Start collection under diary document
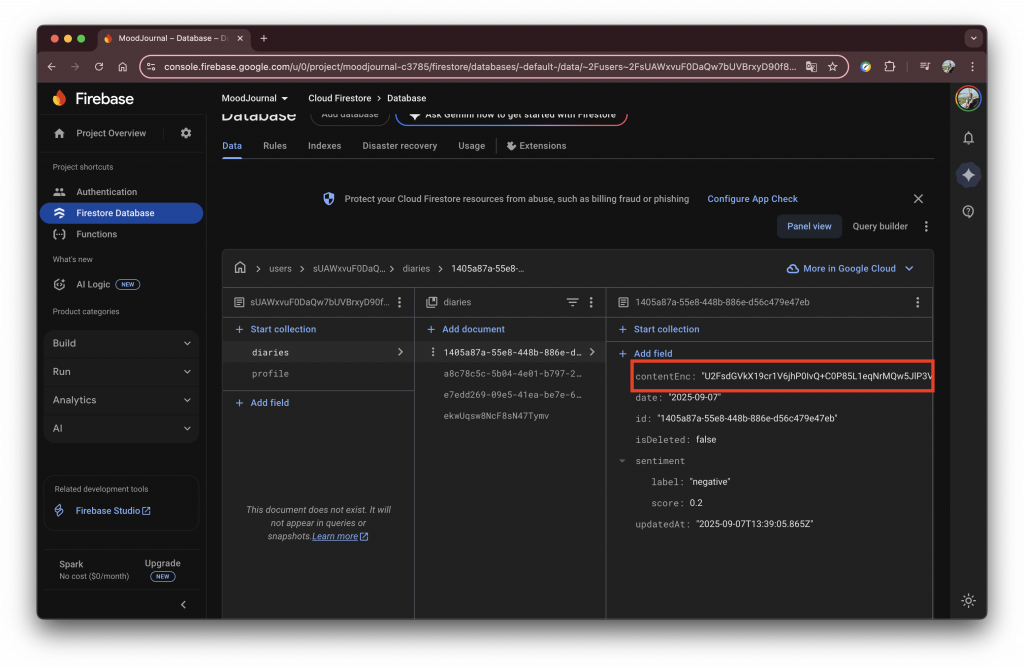 (659, 330)
